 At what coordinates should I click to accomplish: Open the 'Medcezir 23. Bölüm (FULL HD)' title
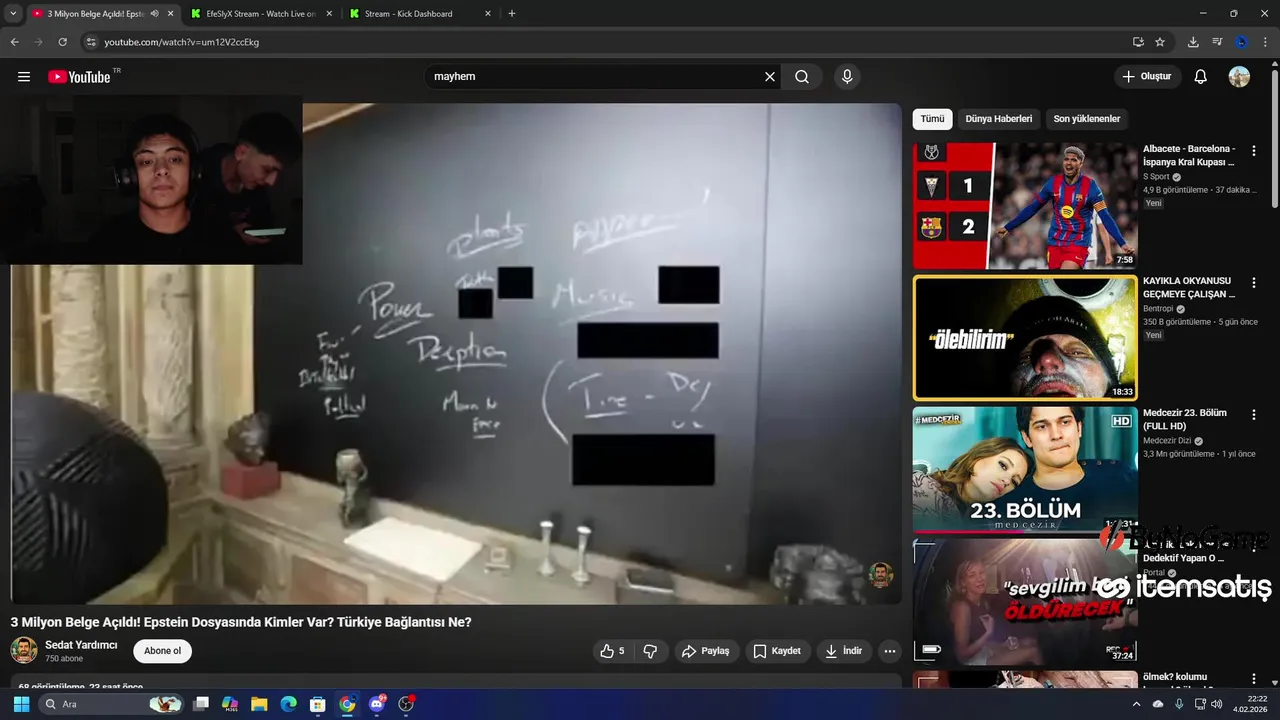click(x=1185, y=420)
